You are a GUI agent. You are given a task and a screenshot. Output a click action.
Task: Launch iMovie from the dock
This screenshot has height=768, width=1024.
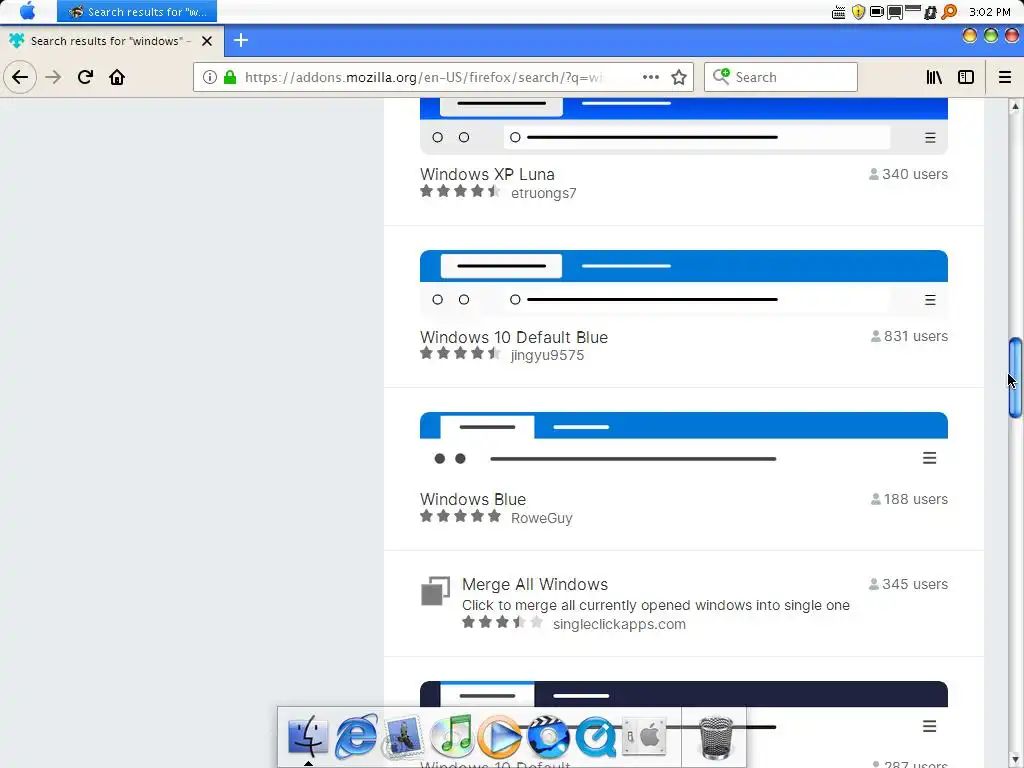[547, 737]
